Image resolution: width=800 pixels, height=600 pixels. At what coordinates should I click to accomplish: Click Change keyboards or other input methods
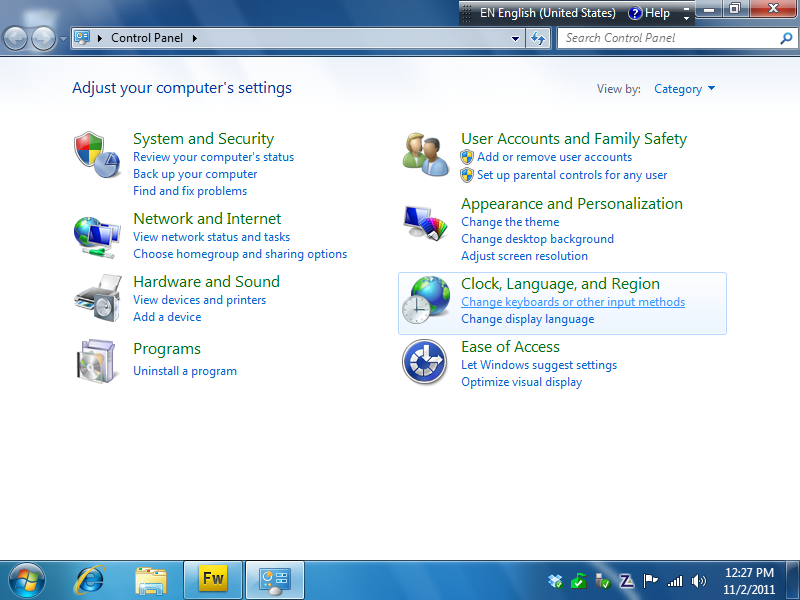(573, 302)
